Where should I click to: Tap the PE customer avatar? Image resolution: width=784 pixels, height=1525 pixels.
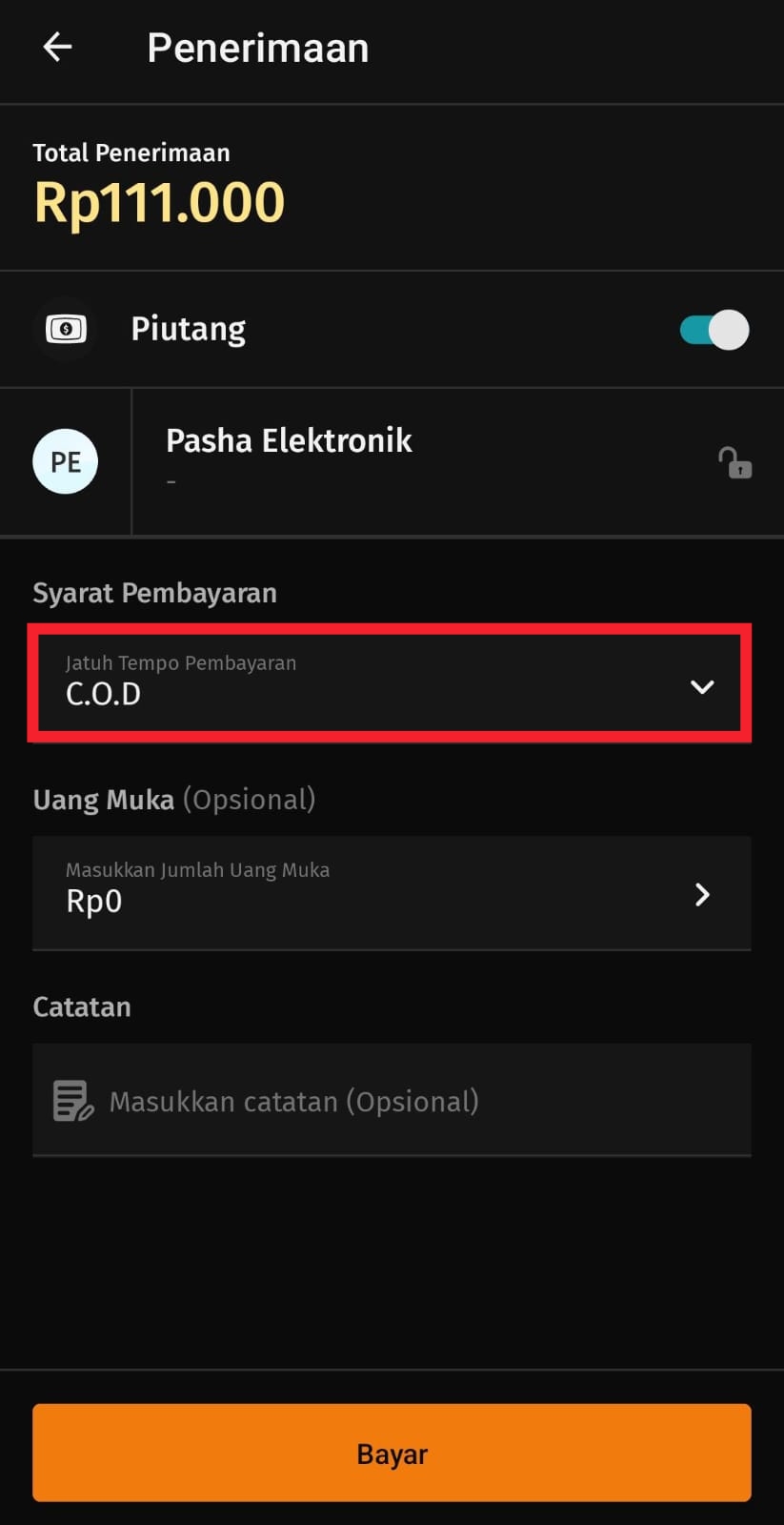click(x=66, y=462)
